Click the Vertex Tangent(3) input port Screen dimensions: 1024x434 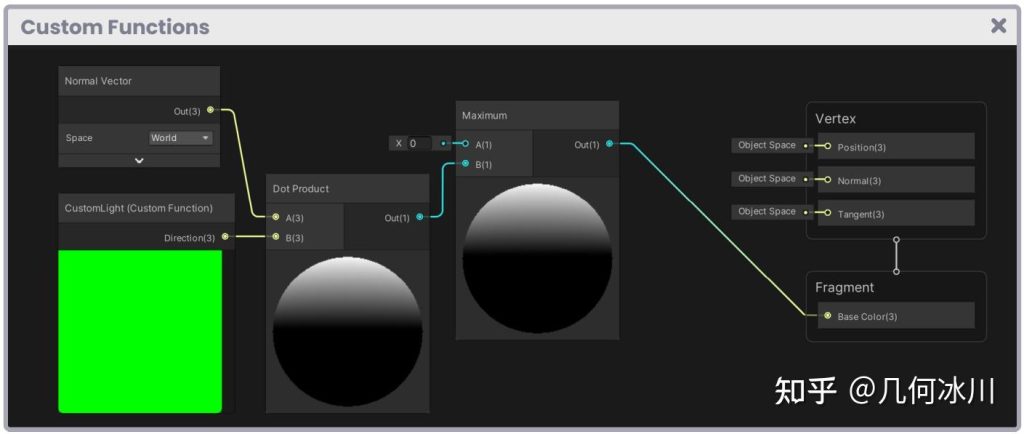pos(827,213)
